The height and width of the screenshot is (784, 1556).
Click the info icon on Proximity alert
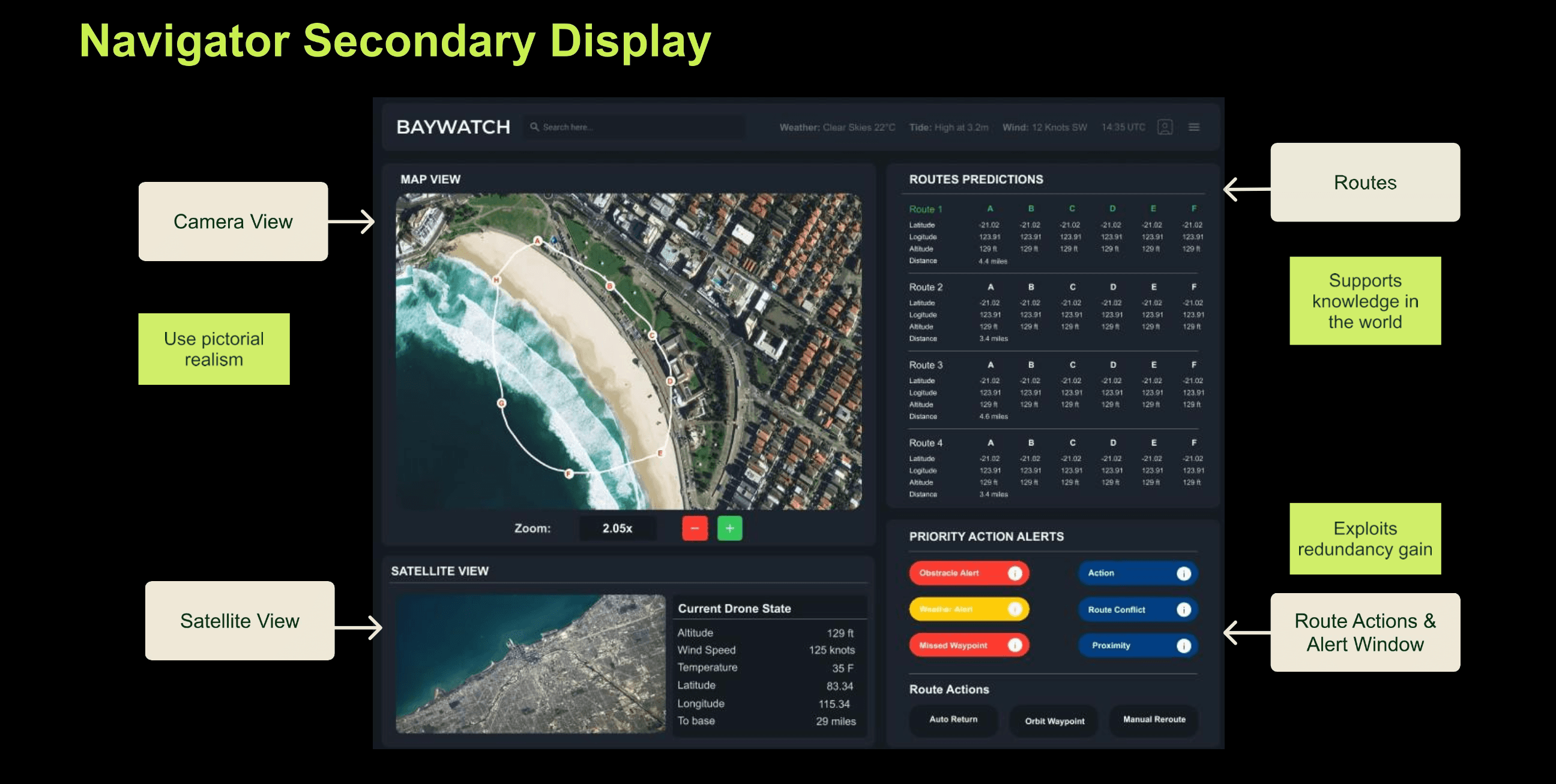[x=1183, y=646]
